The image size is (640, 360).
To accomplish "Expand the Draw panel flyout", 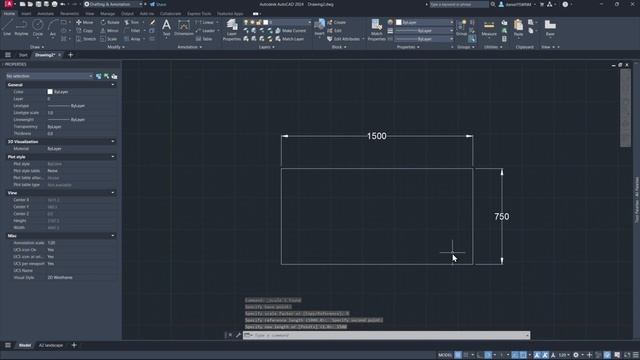I will [x=37, y=47].
